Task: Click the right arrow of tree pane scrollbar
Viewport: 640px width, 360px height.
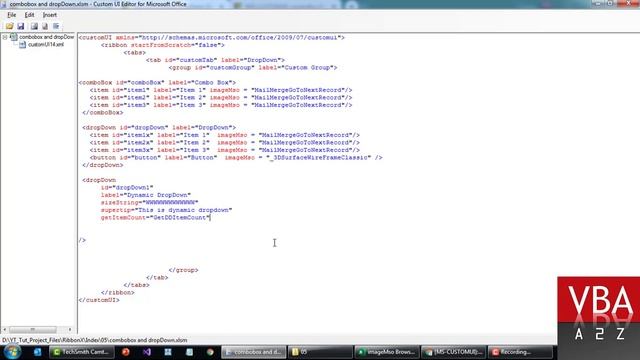Action: click(70, 329)
